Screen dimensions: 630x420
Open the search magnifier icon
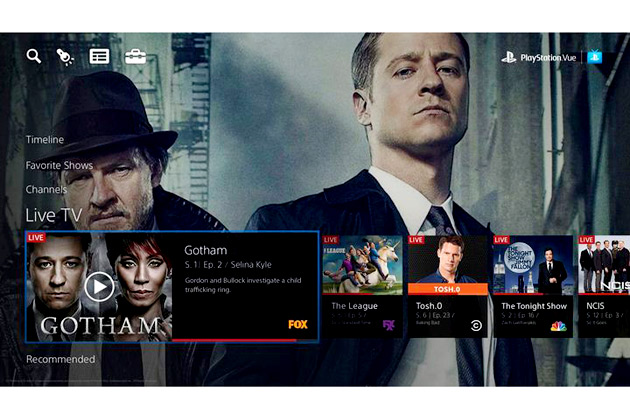34,56
